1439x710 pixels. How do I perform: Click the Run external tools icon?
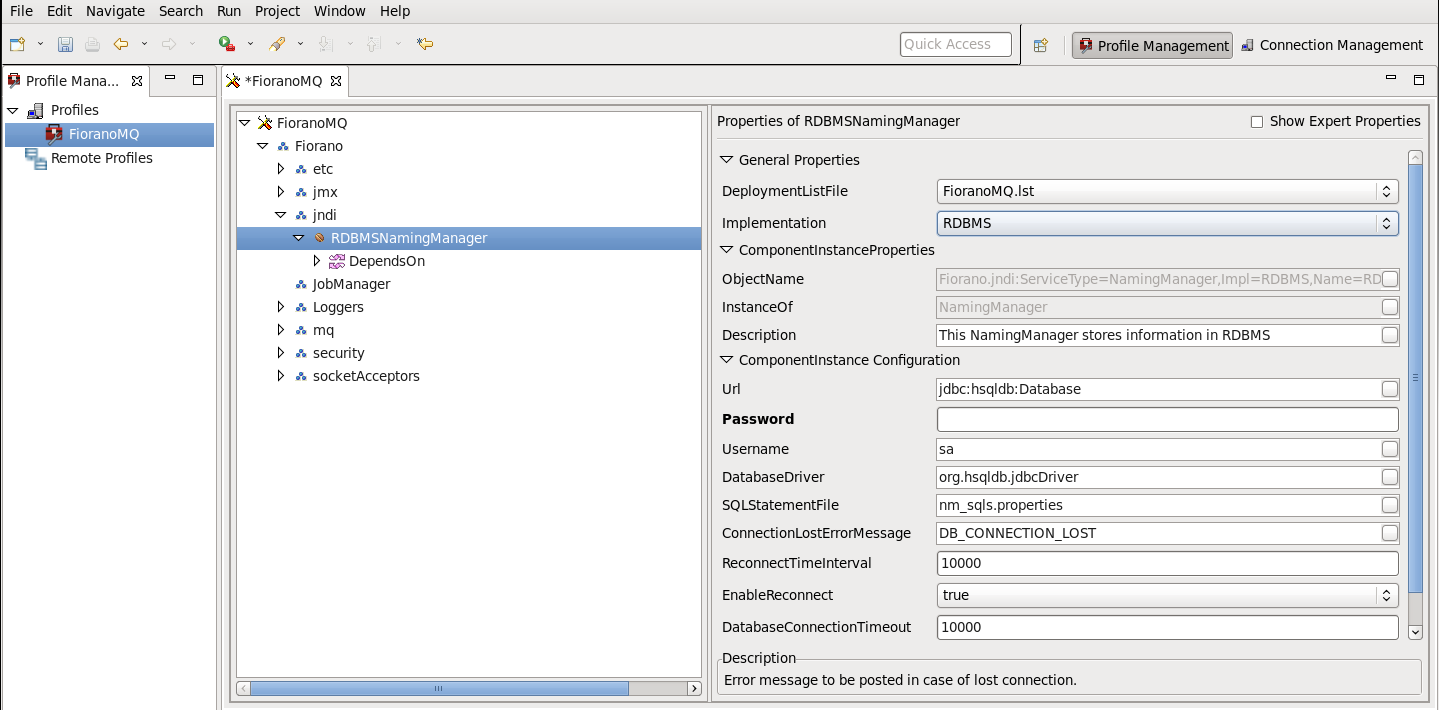[x=227, y=44]
